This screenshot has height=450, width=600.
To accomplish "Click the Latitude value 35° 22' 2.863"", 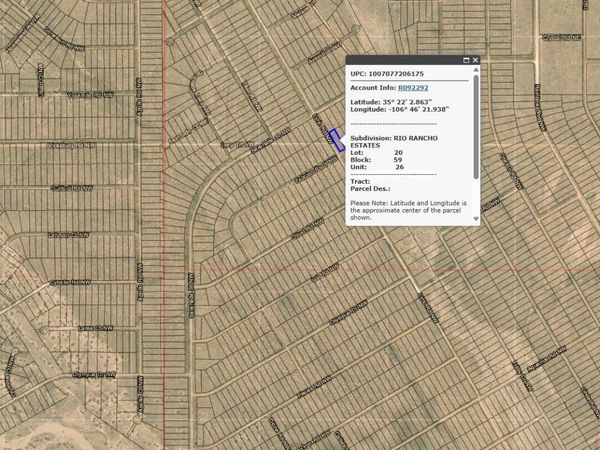I will pos(407,102).
